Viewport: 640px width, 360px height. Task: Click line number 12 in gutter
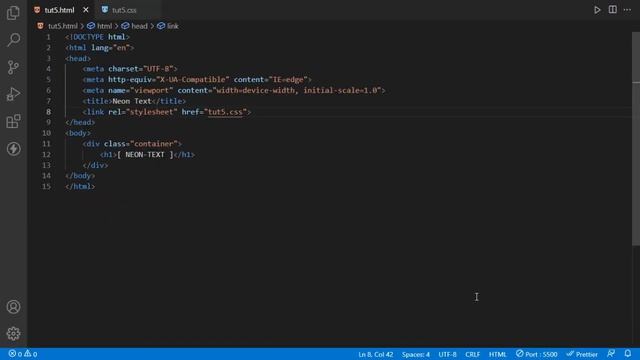pyautogui.click(x=47, y=155)
